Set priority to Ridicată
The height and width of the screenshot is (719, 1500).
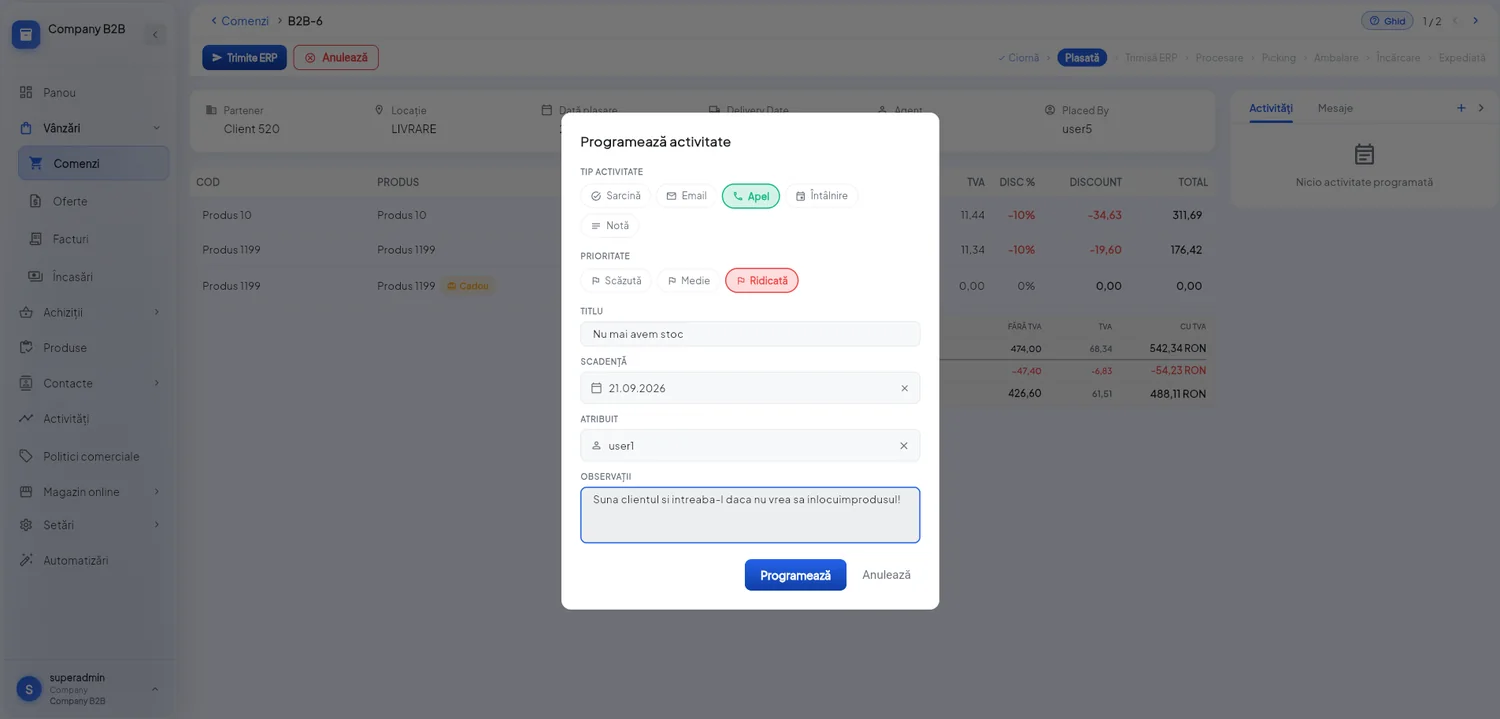coord(762,281)
